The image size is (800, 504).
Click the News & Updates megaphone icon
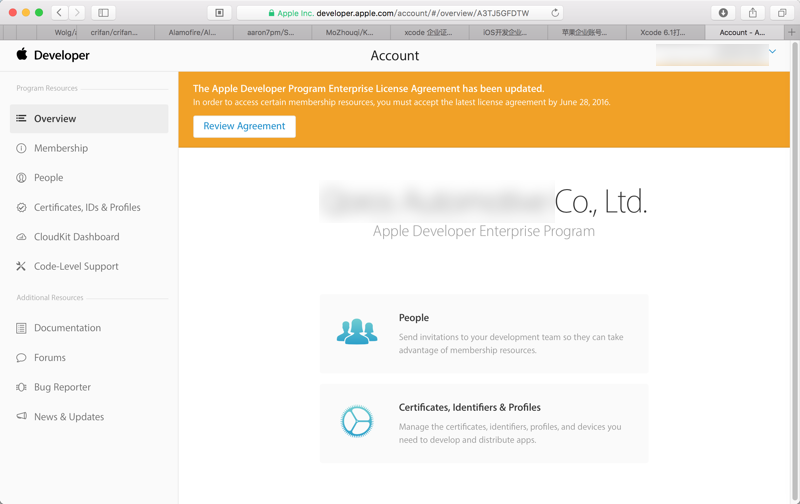(x=21, y=416)
